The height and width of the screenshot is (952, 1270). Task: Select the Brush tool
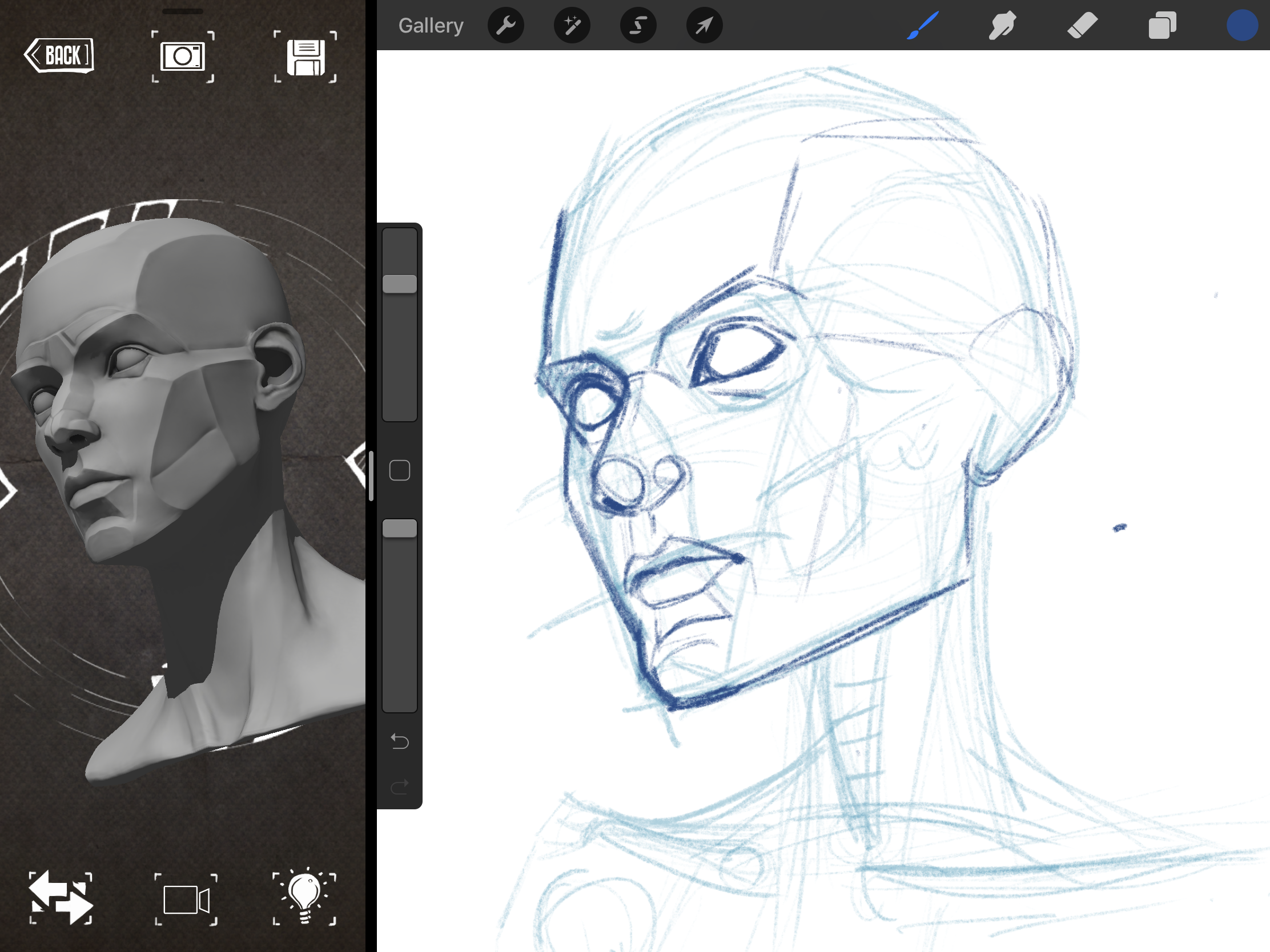(923, 25)
